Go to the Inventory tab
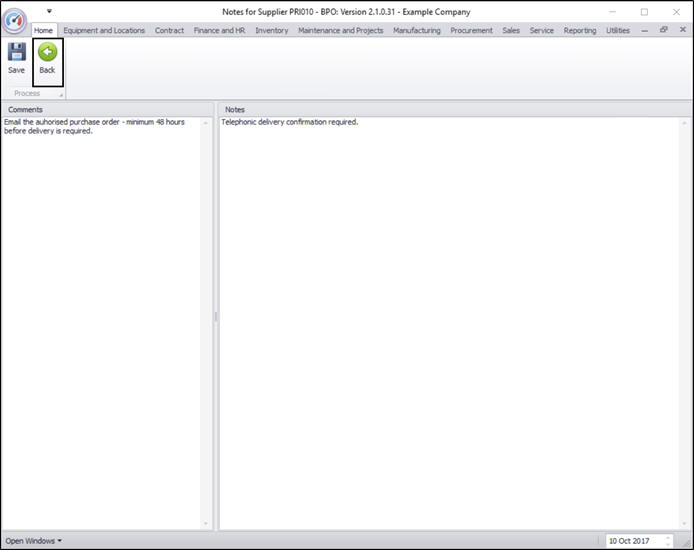 click(x=272, y=30)
